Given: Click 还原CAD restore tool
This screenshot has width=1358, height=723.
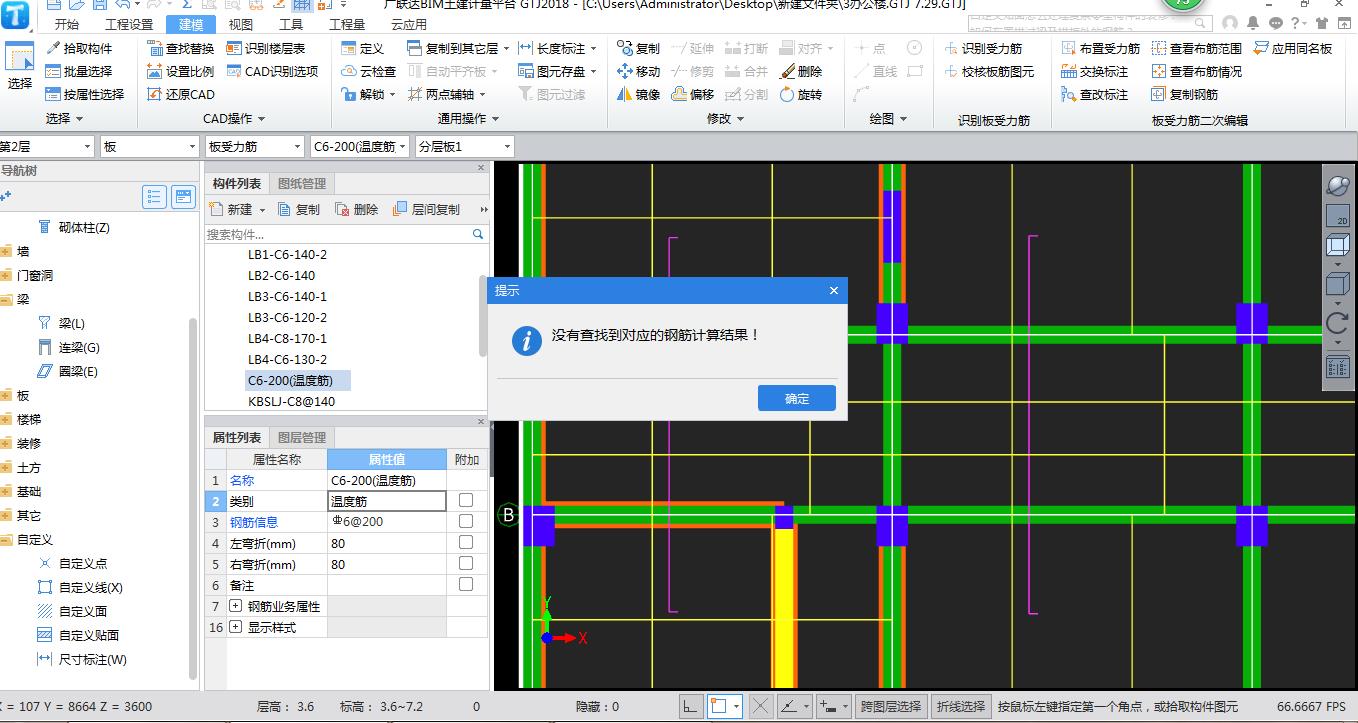Looking at the screenshot, I should (180, 94).
